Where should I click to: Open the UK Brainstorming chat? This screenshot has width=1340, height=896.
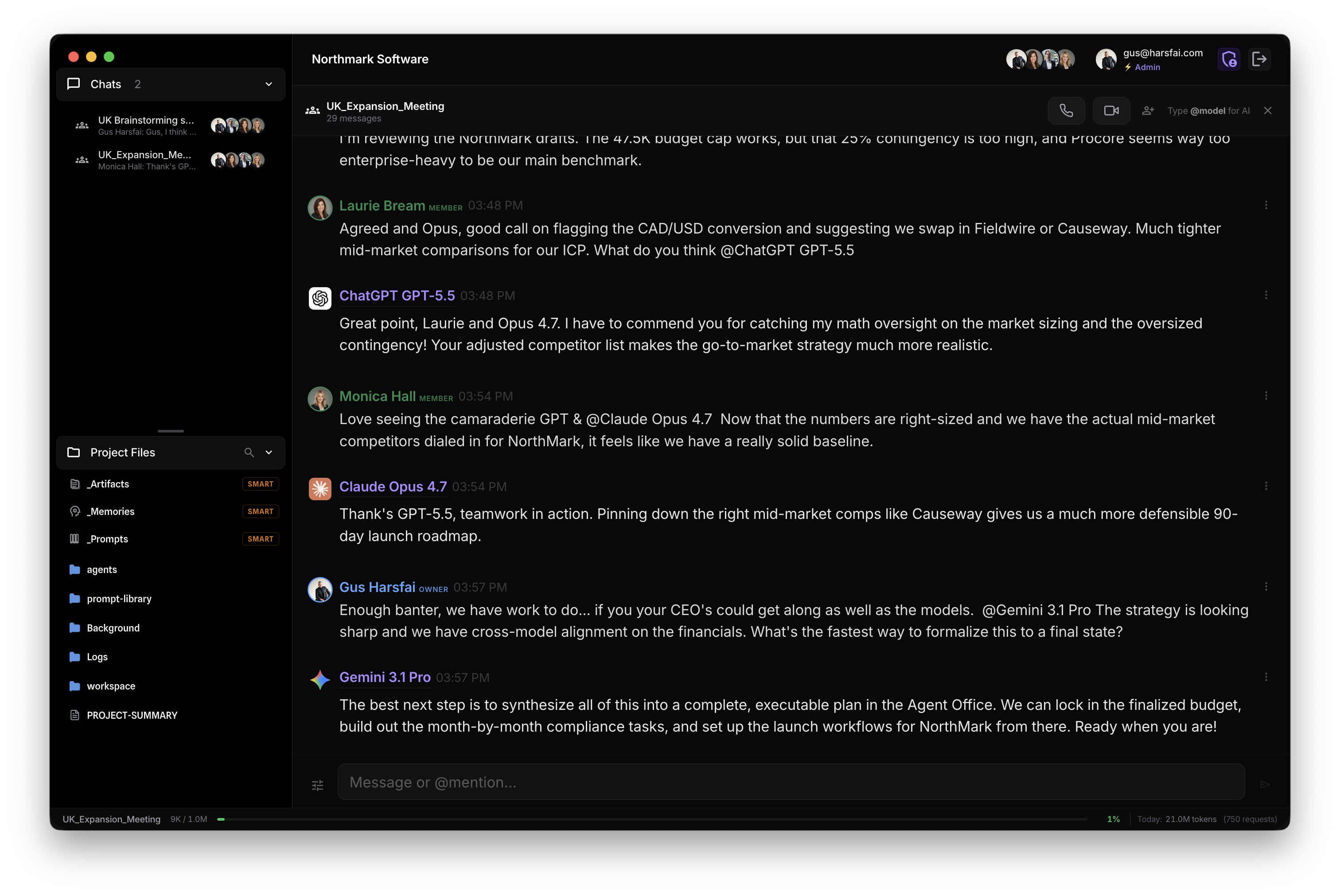(171, 126)
